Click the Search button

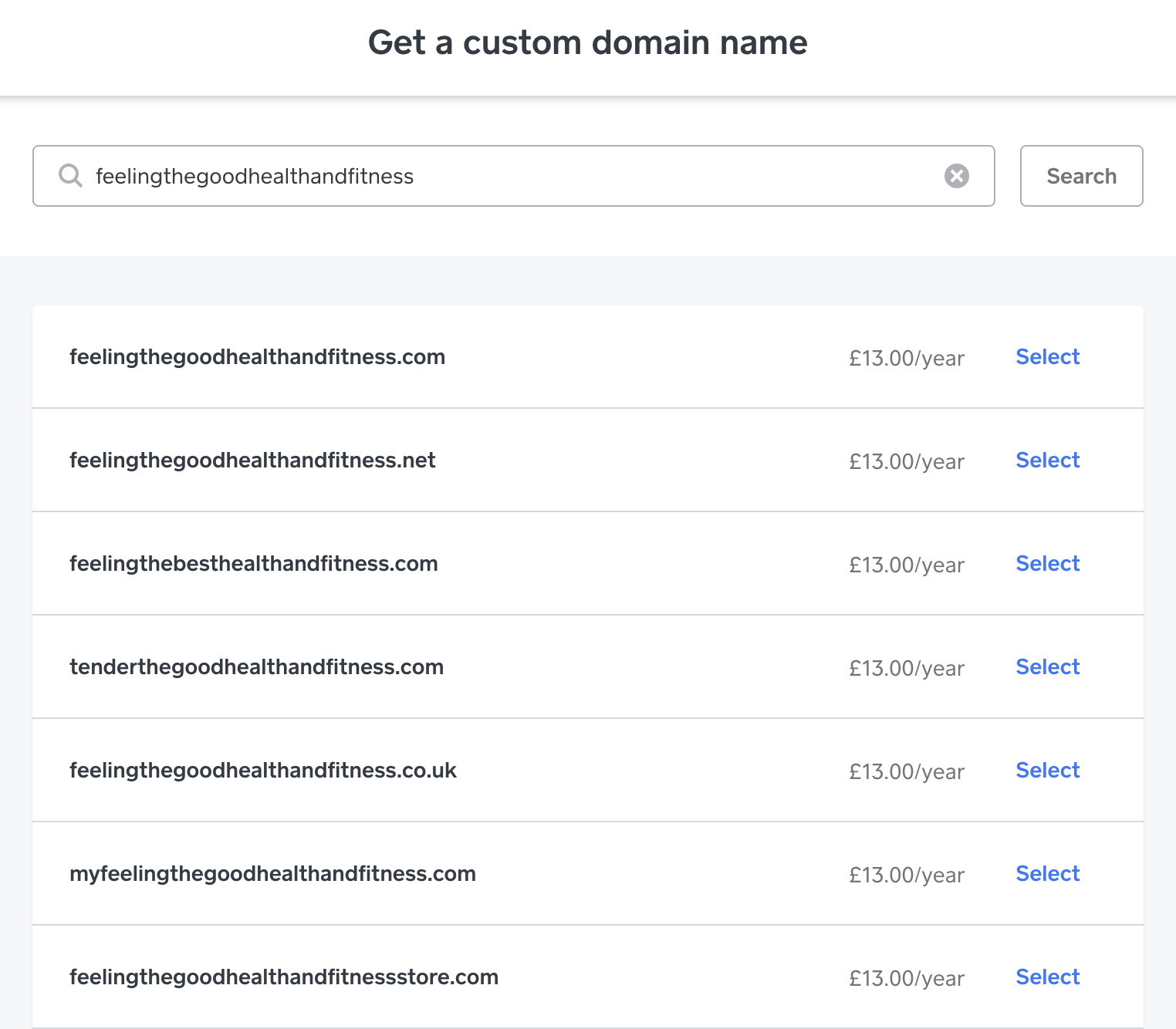(1081, 176)
